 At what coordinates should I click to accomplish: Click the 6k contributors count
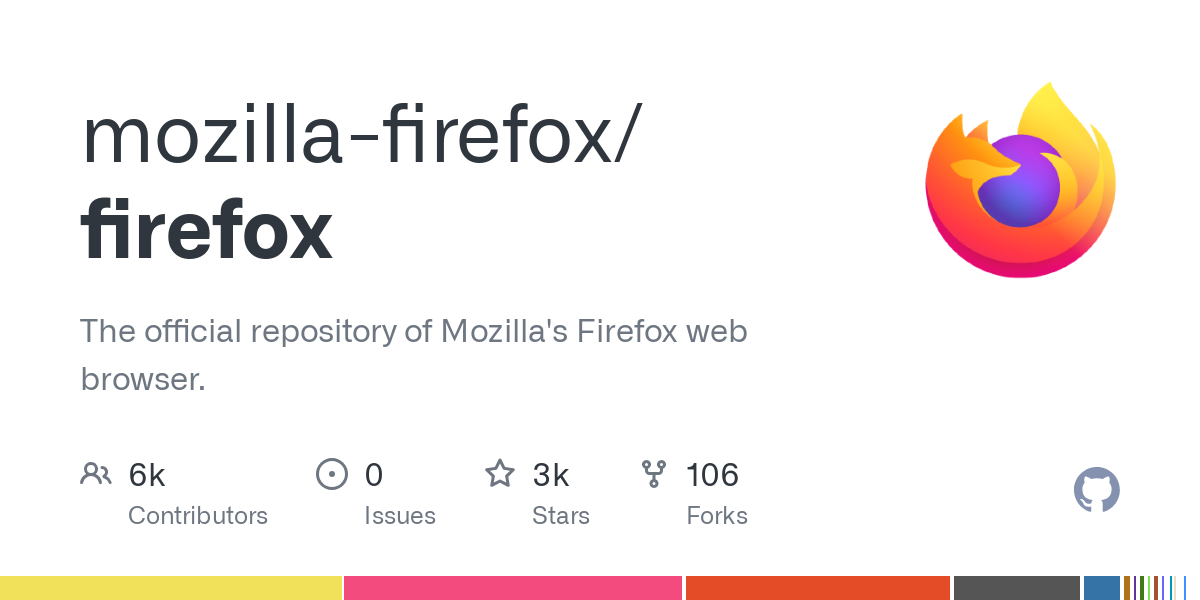[147, 475]
